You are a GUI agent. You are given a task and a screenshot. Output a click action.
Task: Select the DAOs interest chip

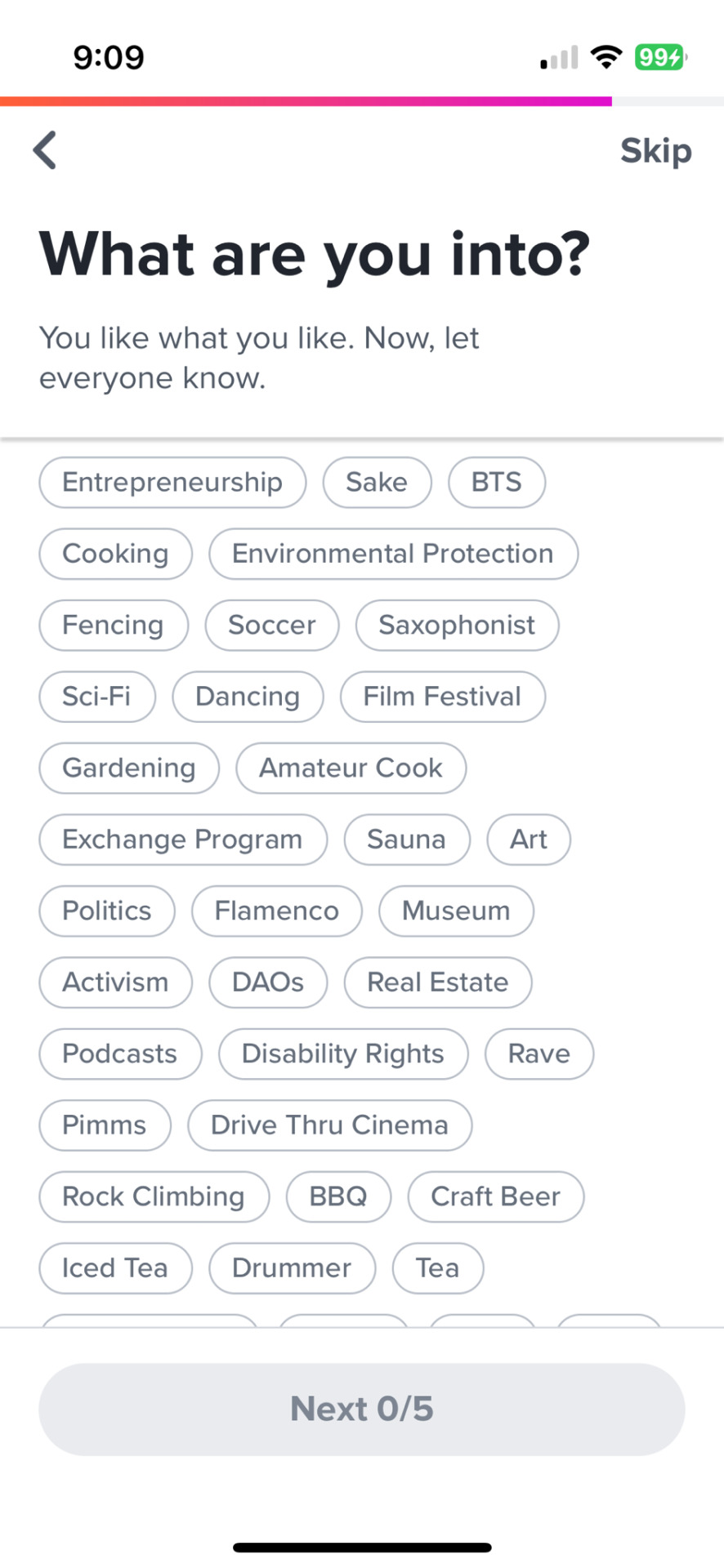[268, 982]
